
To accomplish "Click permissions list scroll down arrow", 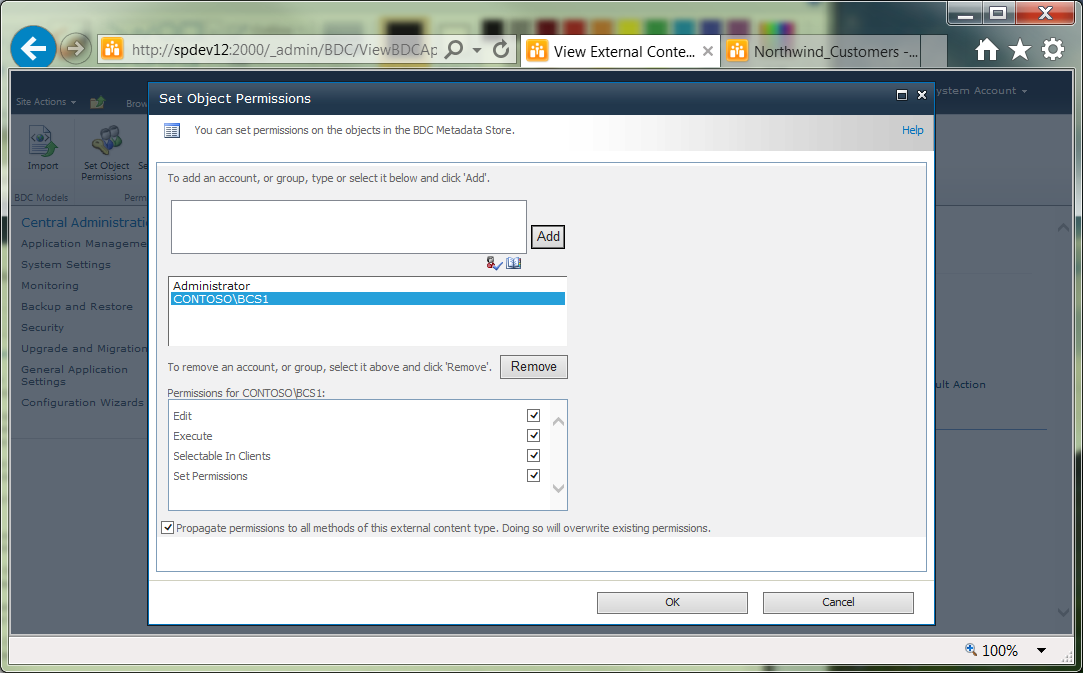I will (x=559, y=489).
